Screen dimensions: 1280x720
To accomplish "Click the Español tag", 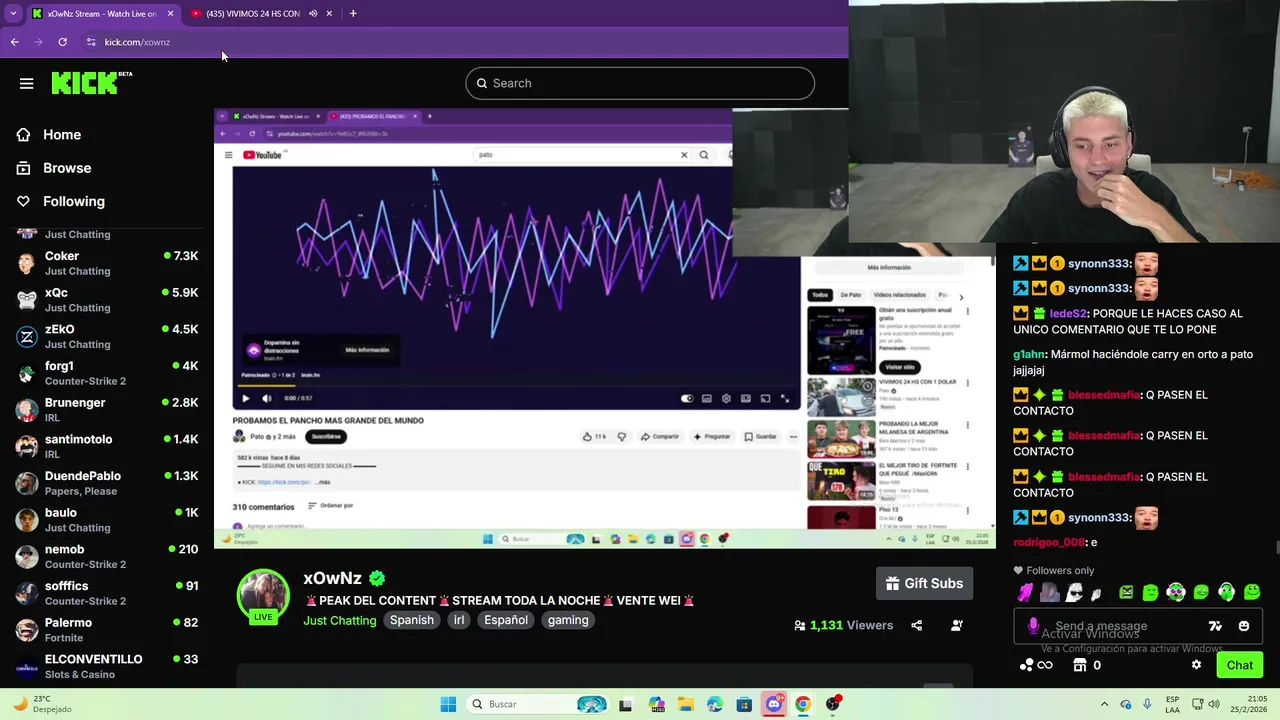I will point(506,620).
